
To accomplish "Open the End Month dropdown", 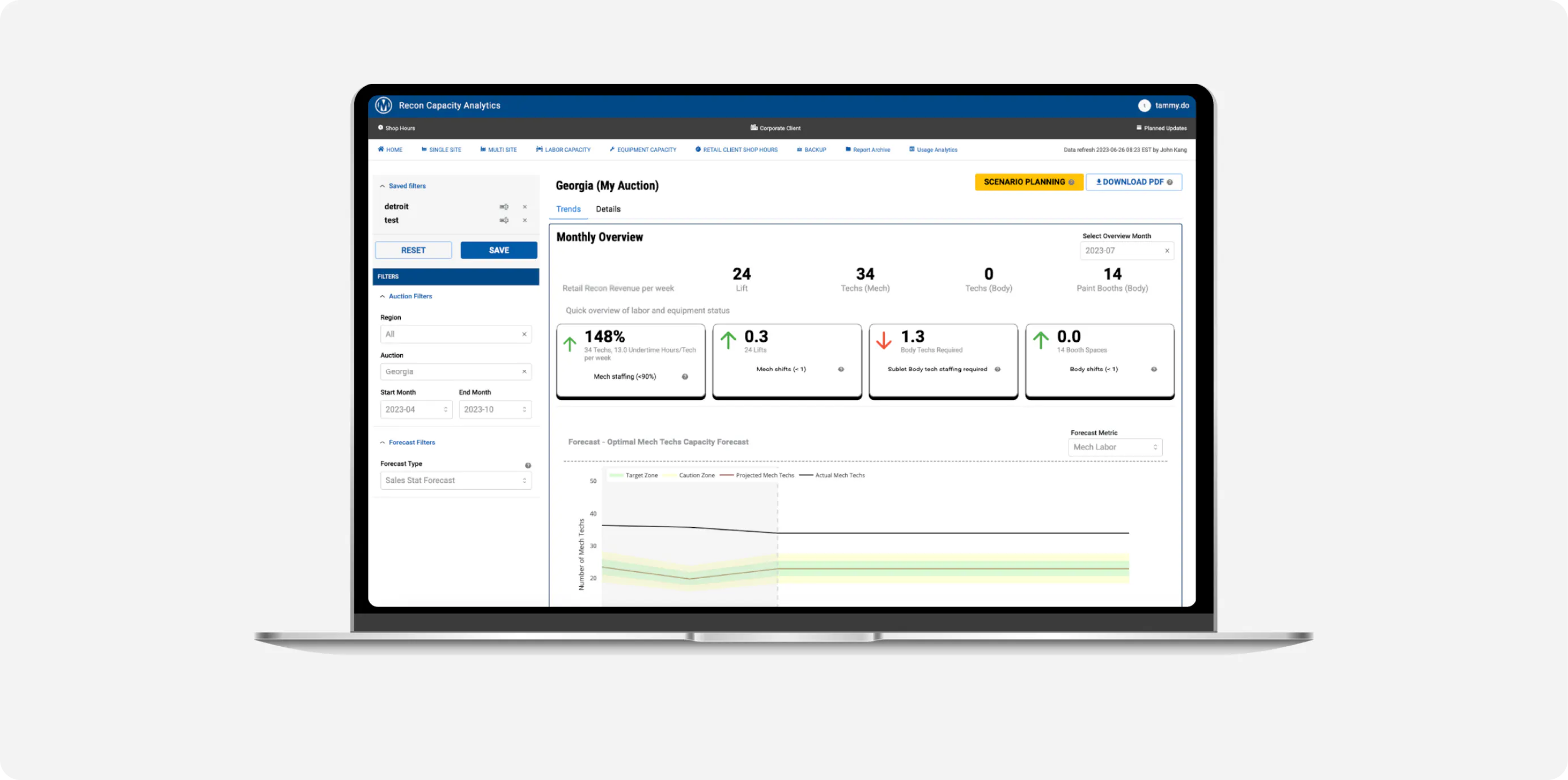I will 495,410.
